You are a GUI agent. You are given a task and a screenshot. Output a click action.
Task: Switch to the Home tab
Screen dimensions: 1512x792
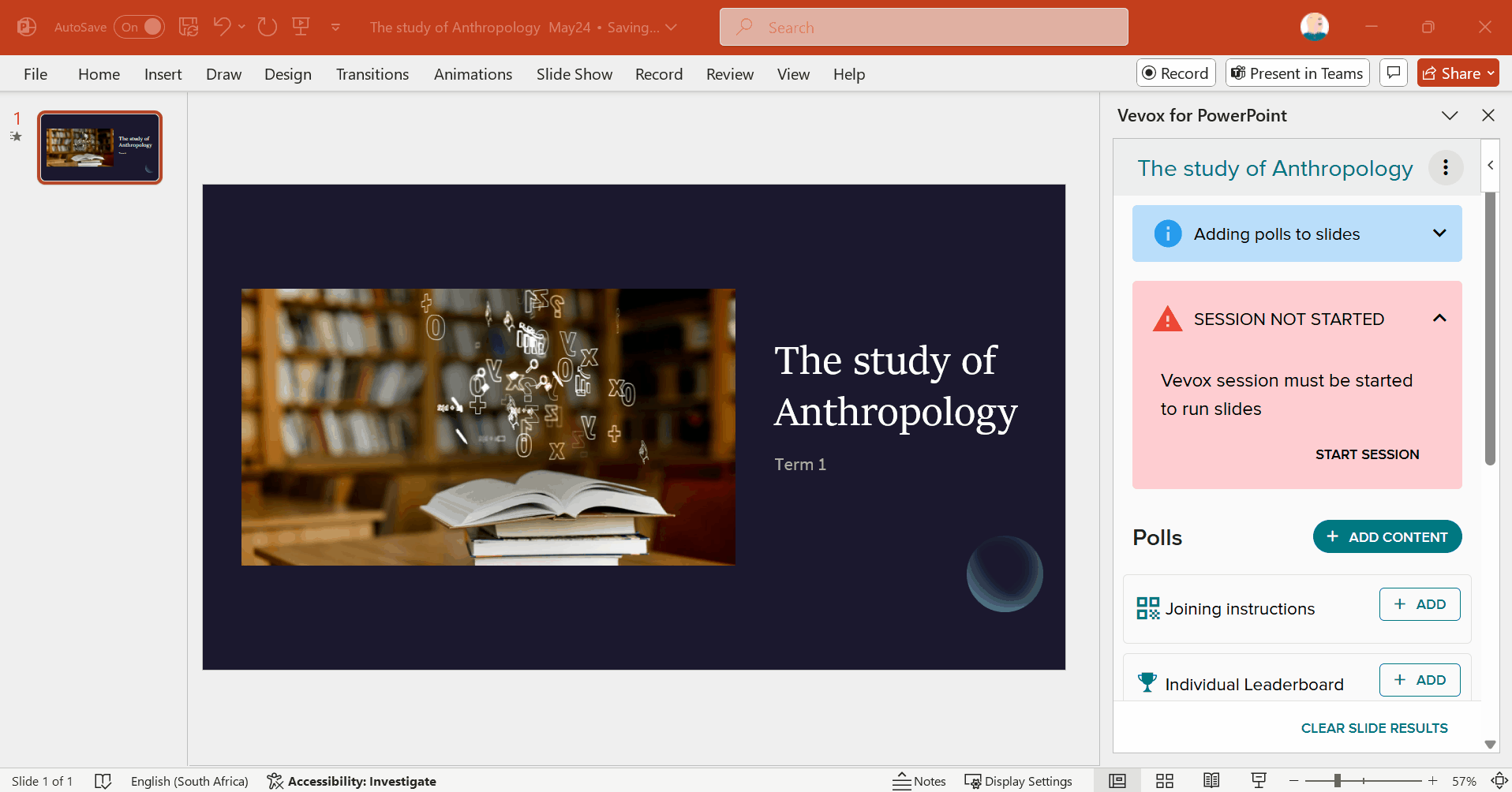pos(99,74)
